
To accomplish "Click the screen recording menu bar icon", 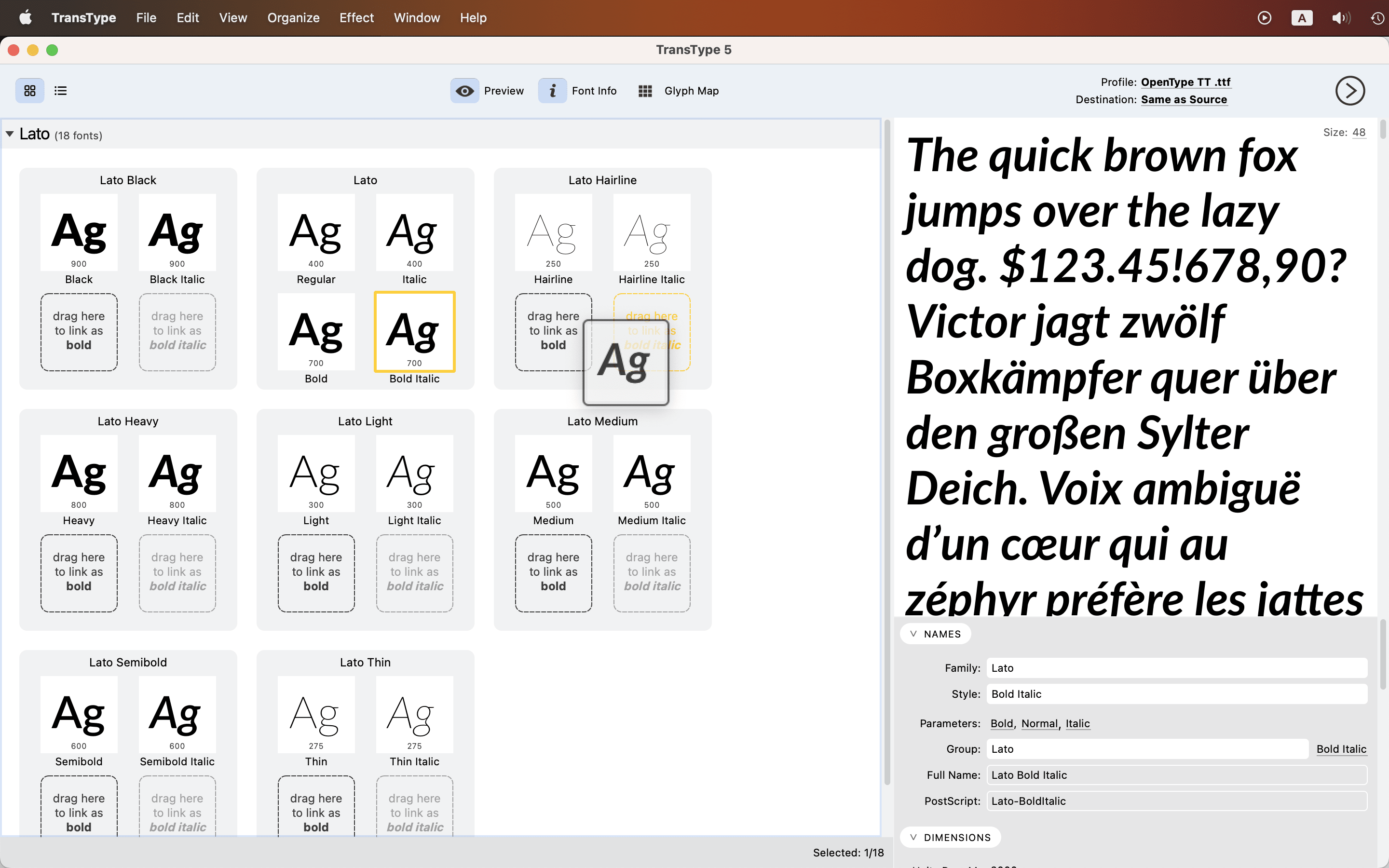I will (1264, 18).
